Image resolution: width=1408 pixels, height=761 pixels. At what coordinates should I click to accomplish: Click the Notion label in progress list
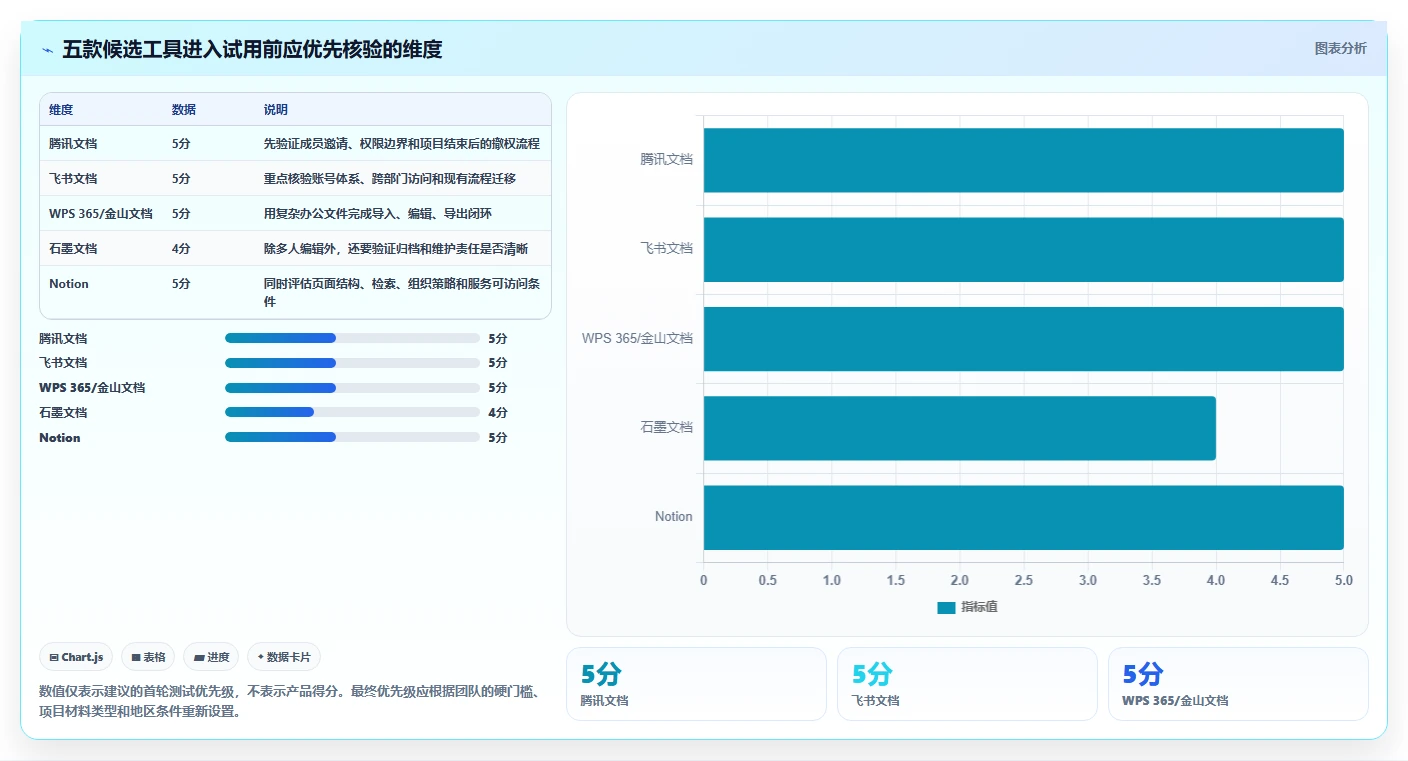point(60,437)
